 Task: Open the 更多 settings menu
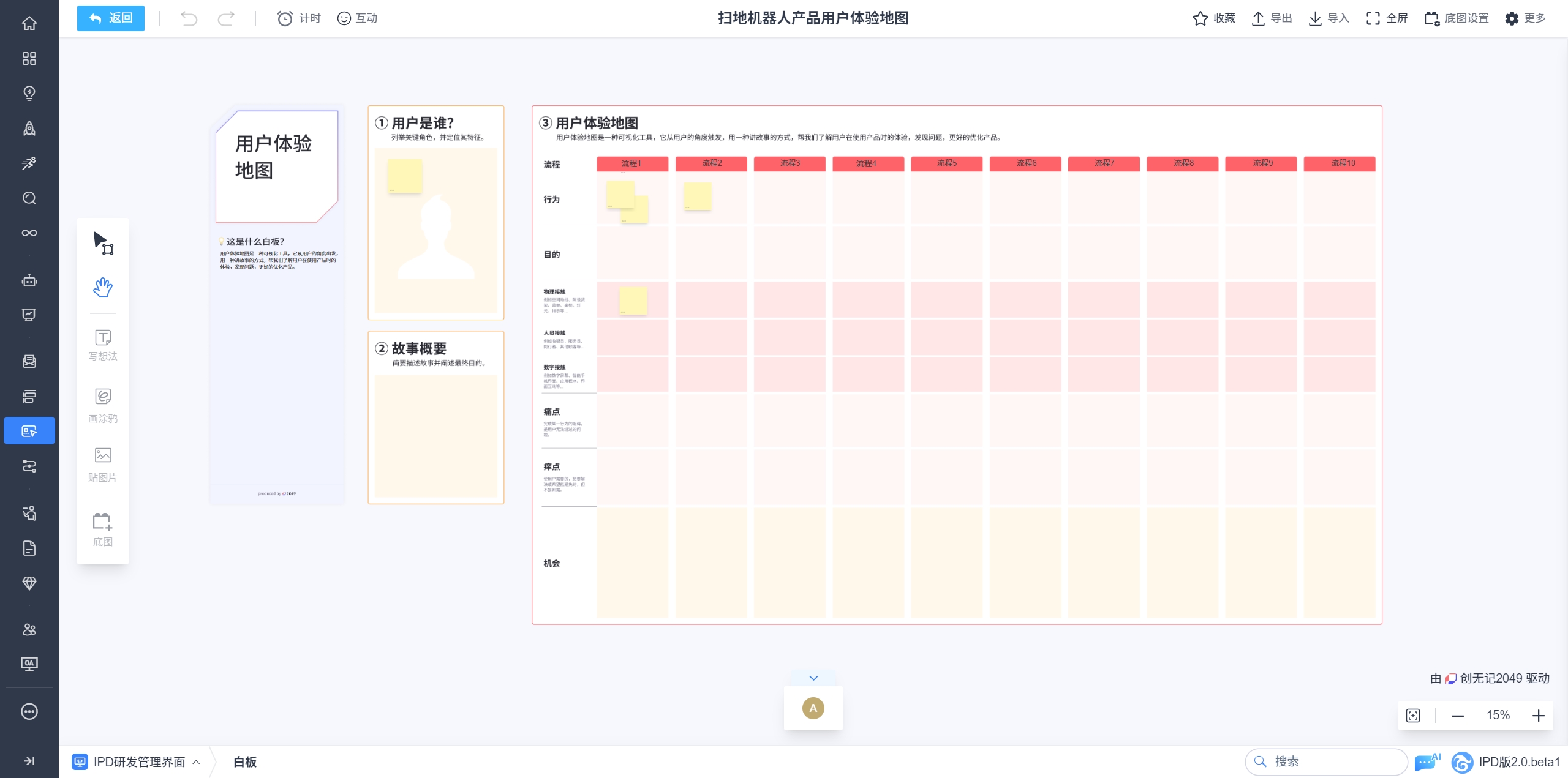point(1525,18)
